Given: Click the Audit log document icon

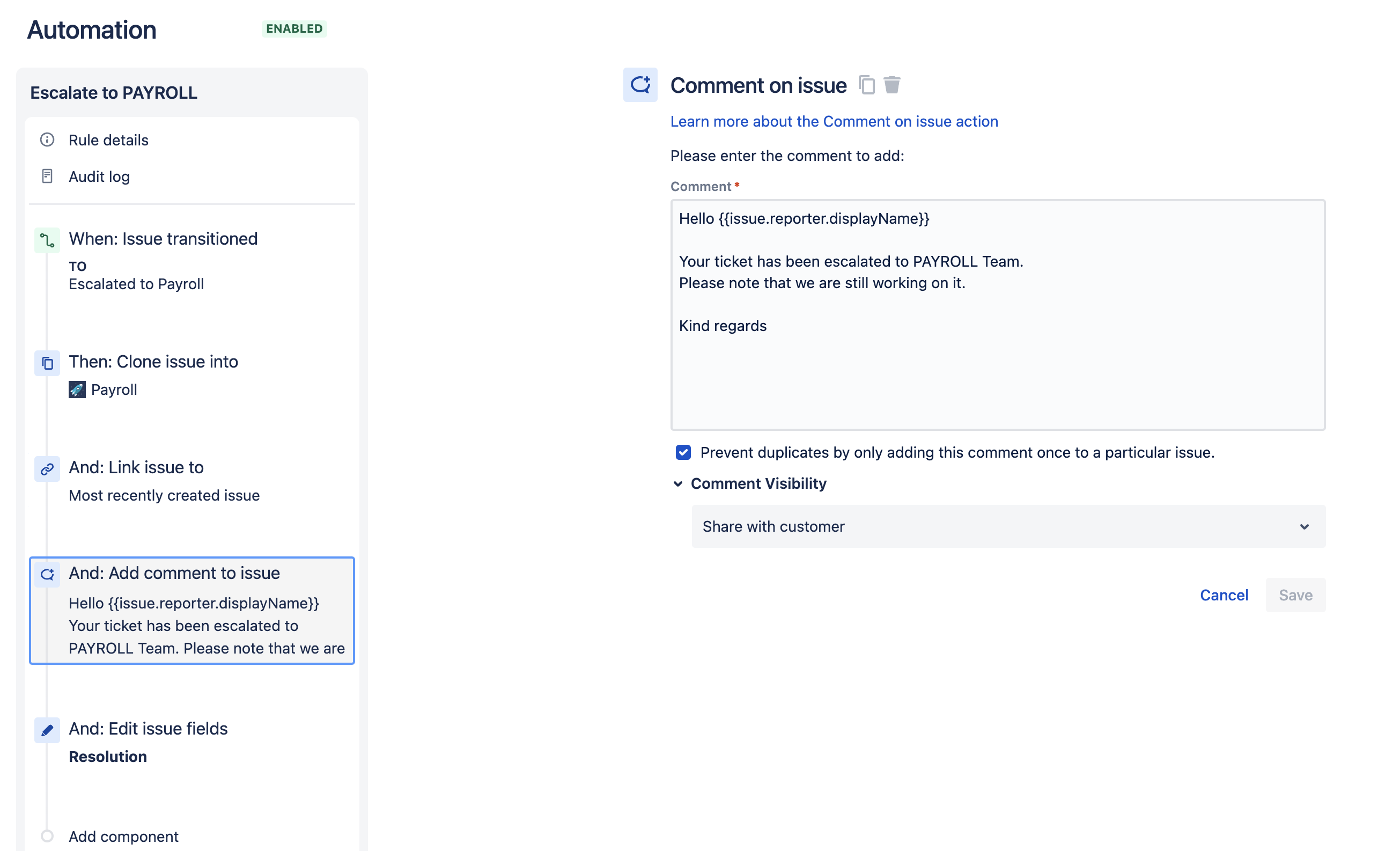Looking at the screenshot, I should click(x=47, y=176).
